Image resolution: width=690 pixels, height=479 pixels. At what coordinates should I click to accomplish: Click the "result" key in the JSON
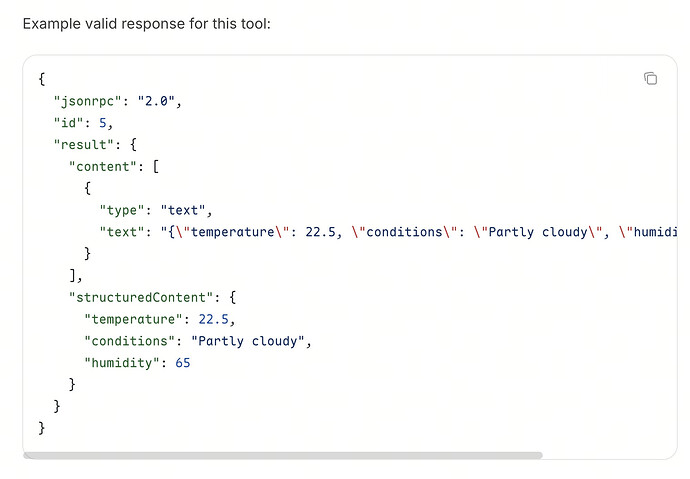84,145
